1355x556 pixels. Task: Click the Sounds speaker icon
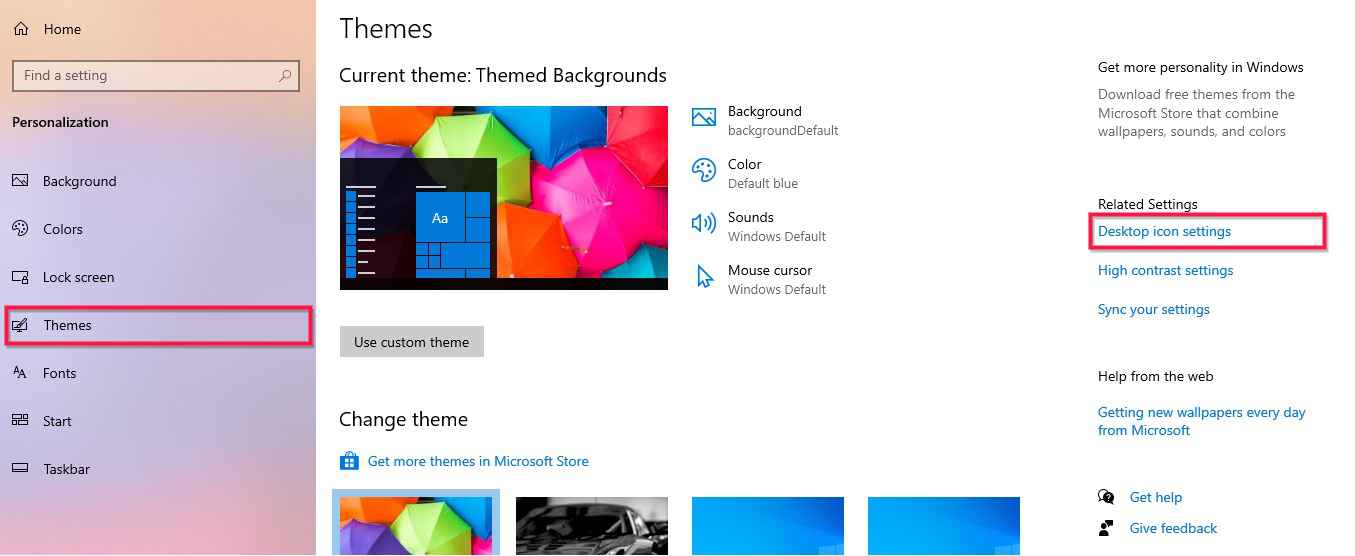tap(704, 224)
